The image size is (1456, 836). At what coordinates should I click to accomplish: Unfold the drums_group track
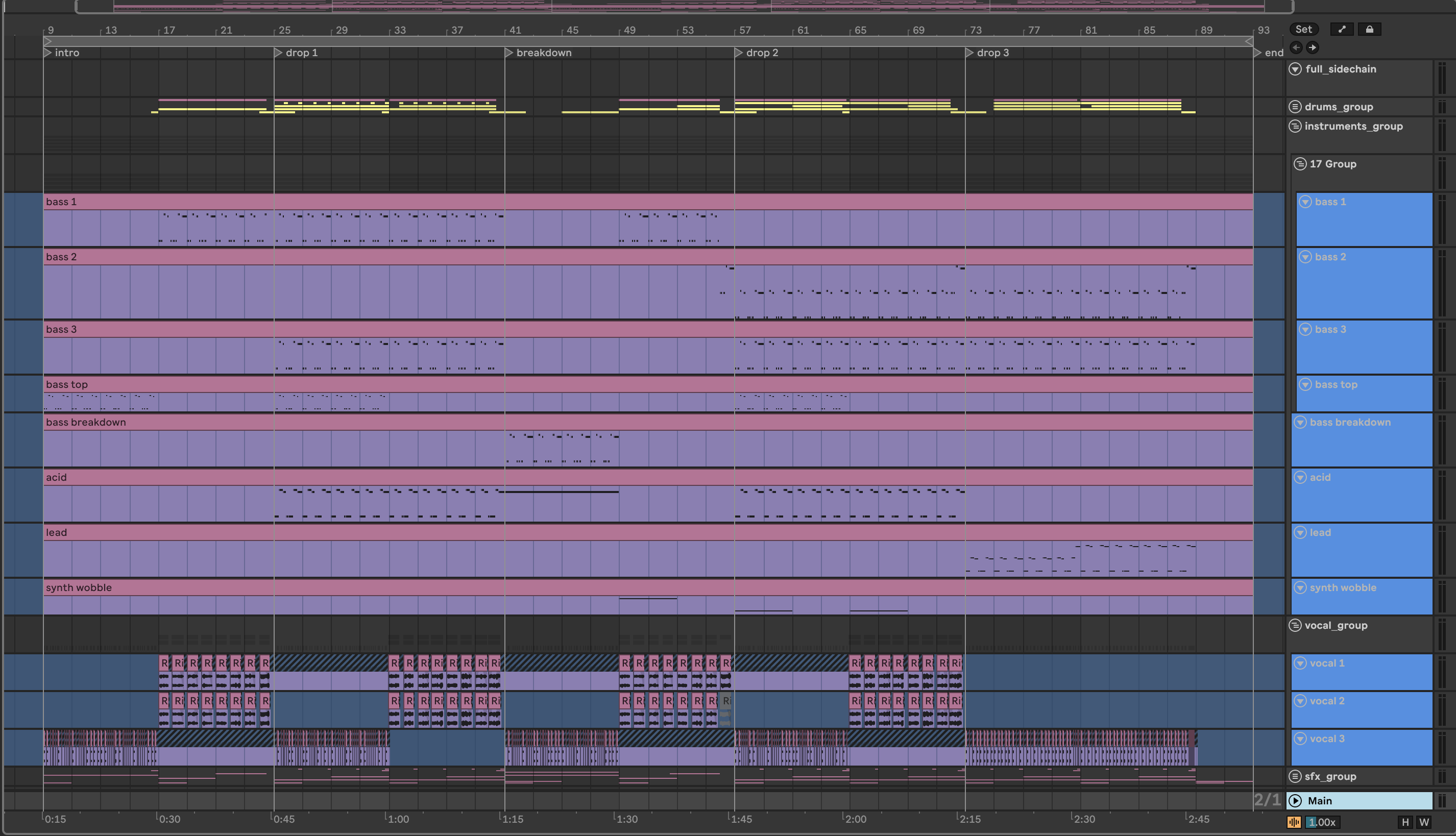[1295, 107]
